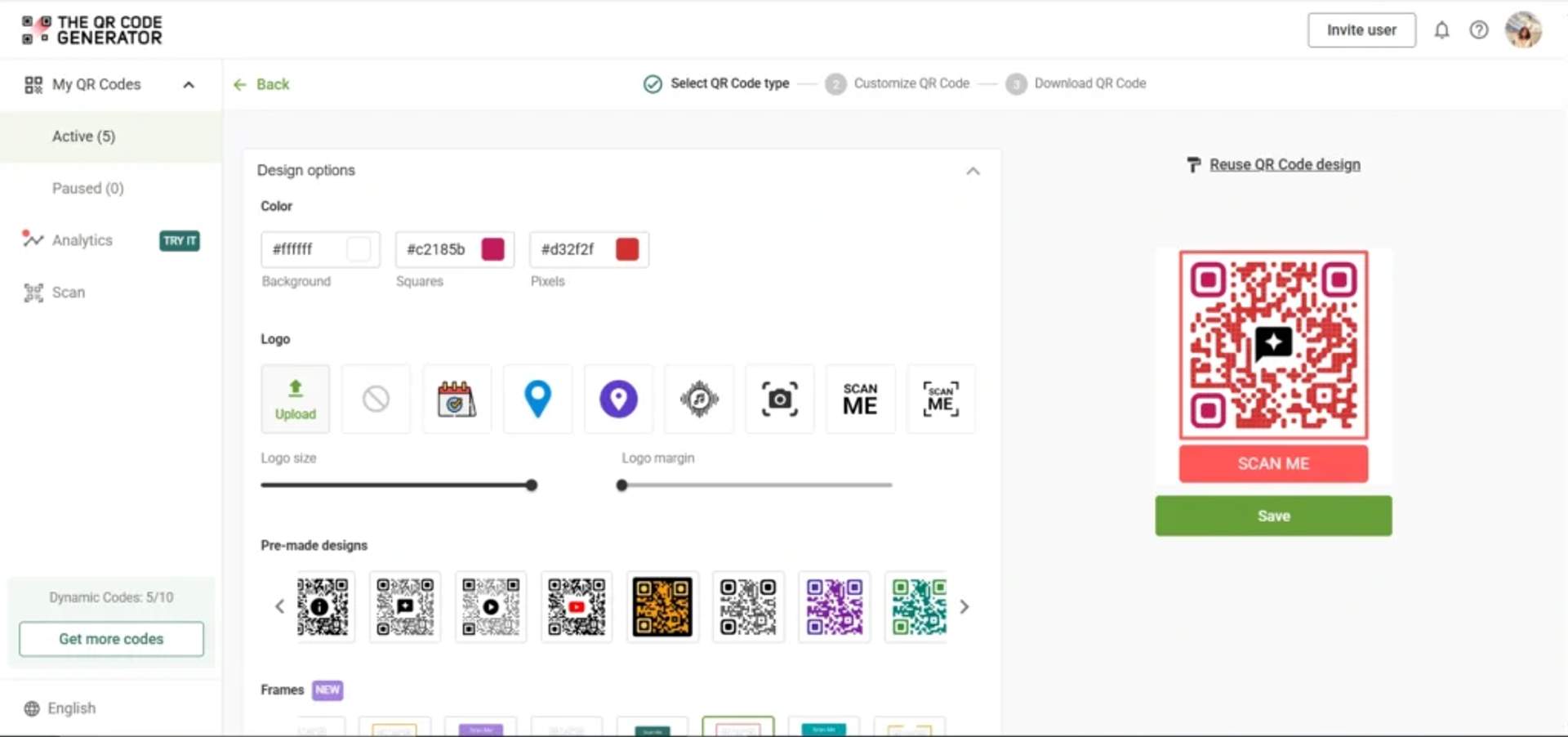
Task: Select the orange on black pre-made design
Action: [662, 607]
